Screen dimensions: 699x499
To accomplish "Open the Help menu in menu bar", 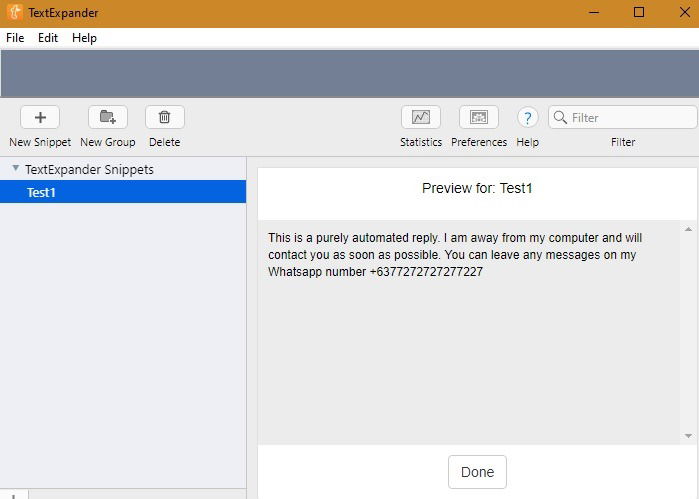I will (84, 38).
